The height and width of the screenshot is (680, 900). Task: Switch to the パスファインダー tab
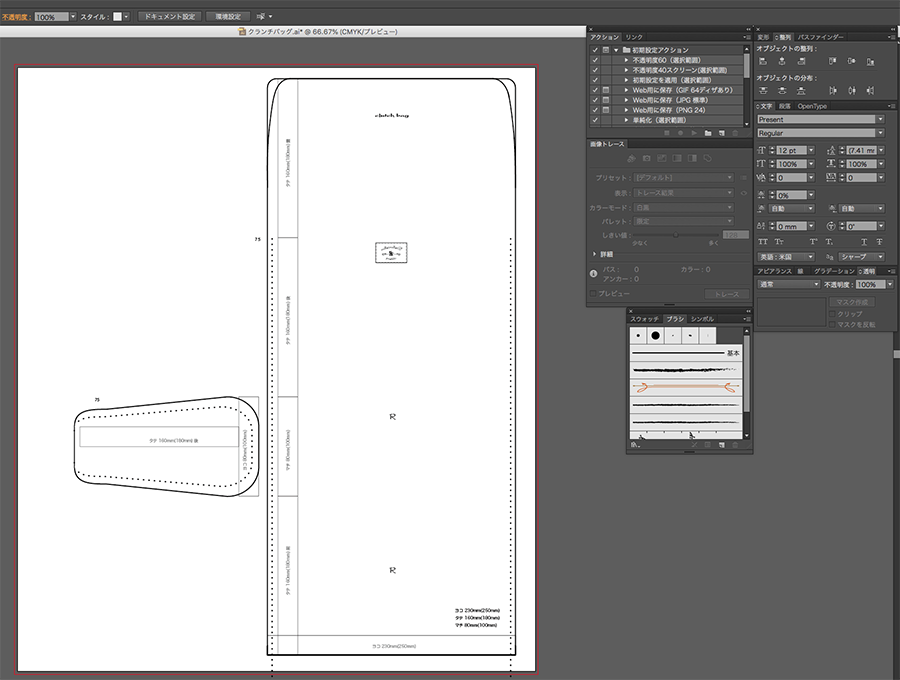[820, 37]
